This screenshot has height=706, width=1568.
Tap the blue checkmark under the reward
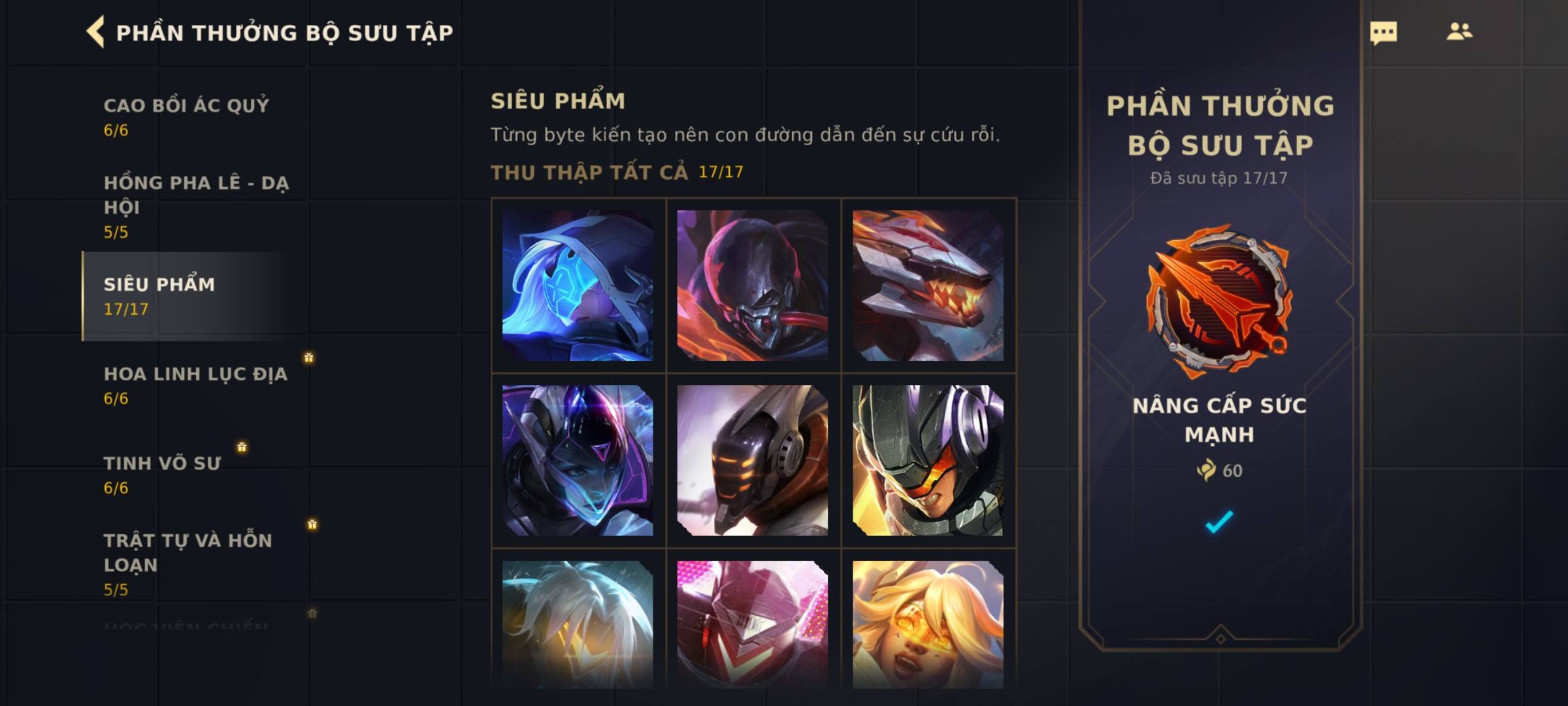click(x=1219, y=522)
